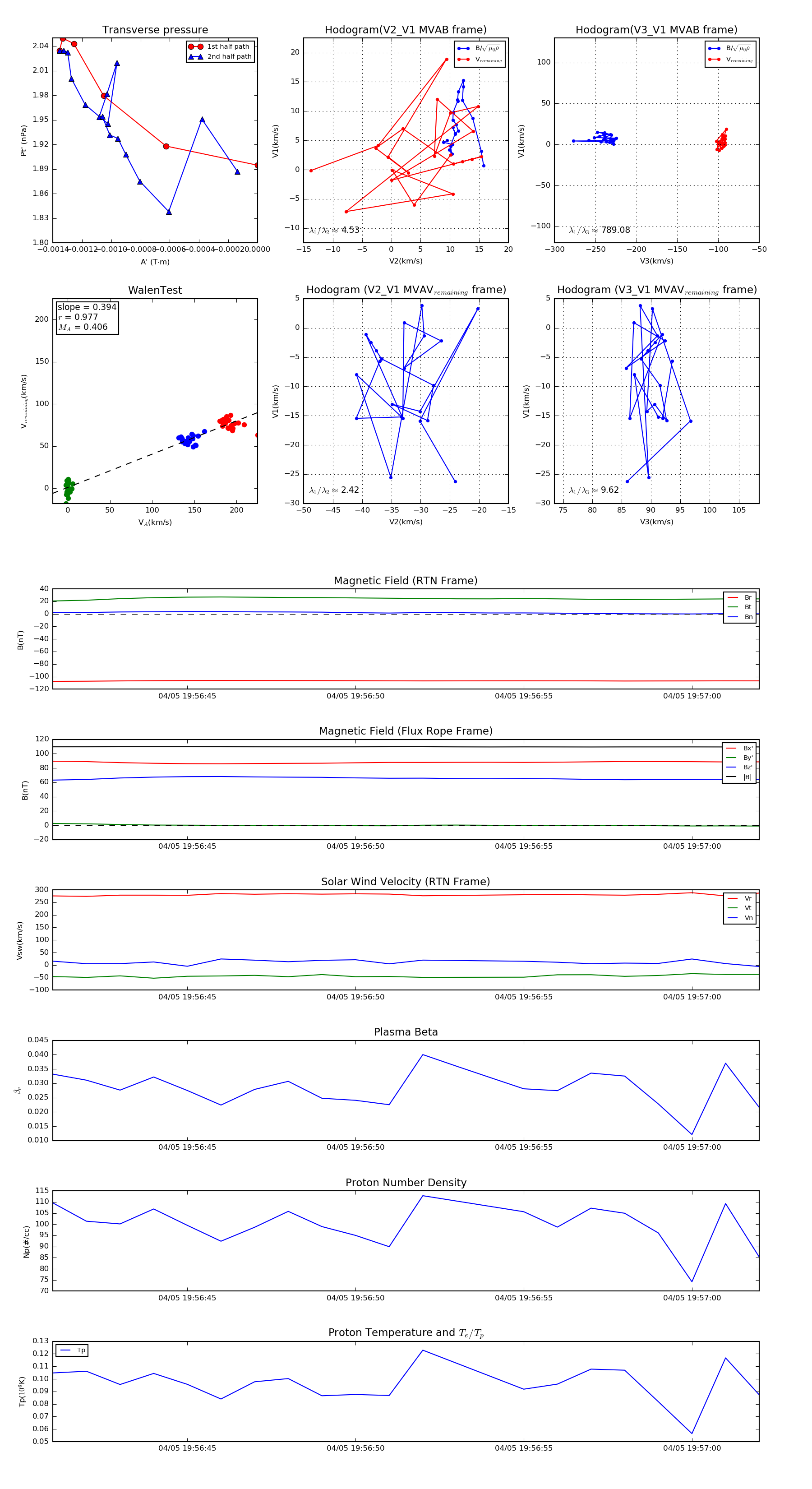Screen dimensions: 812x1489
Task: Click the "slope = 0.394" annotation
Action: pyautogui.click(x=87, y=308)
